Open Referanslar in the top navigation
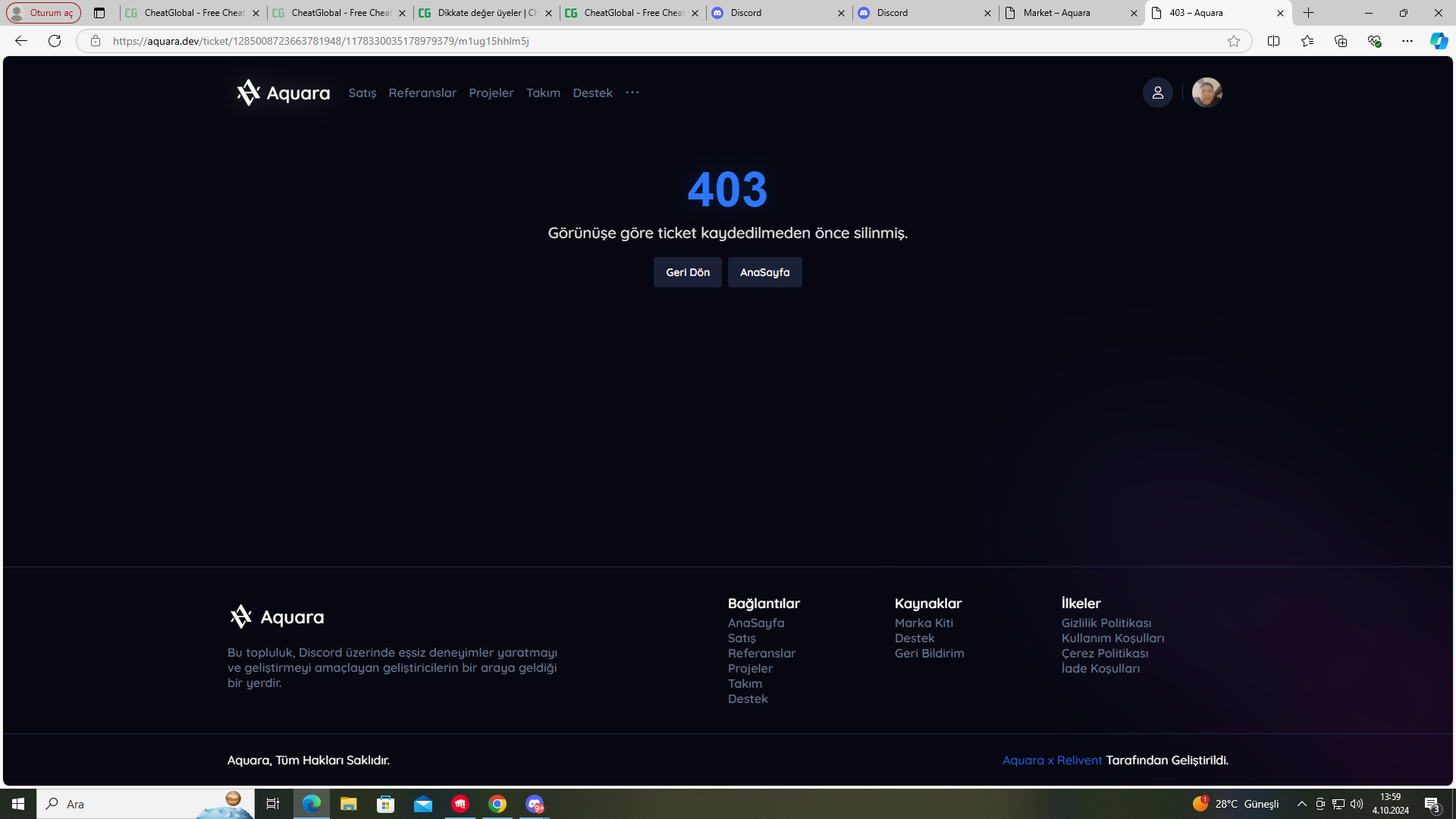The image size is (1456, 819). pyautogui.click(x=422, y=93)
